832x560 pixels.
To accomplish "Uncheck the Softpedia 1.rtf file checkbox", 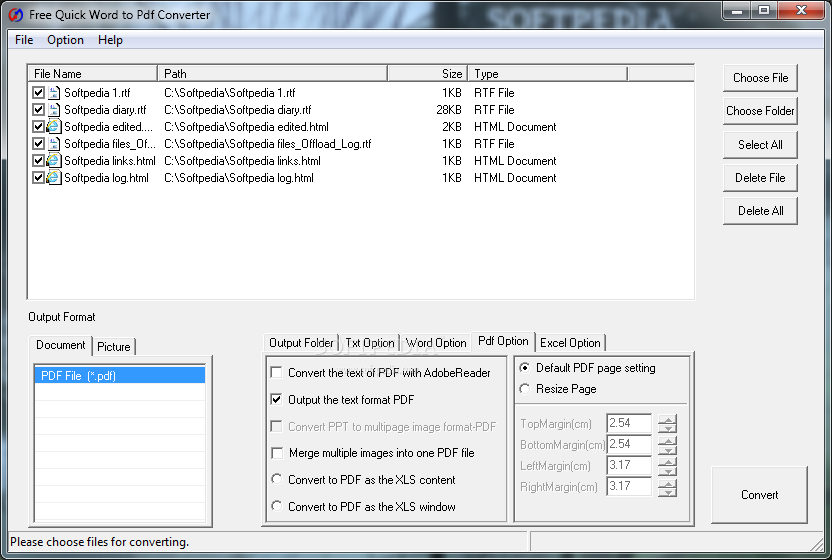I will (x=38, y=93).
